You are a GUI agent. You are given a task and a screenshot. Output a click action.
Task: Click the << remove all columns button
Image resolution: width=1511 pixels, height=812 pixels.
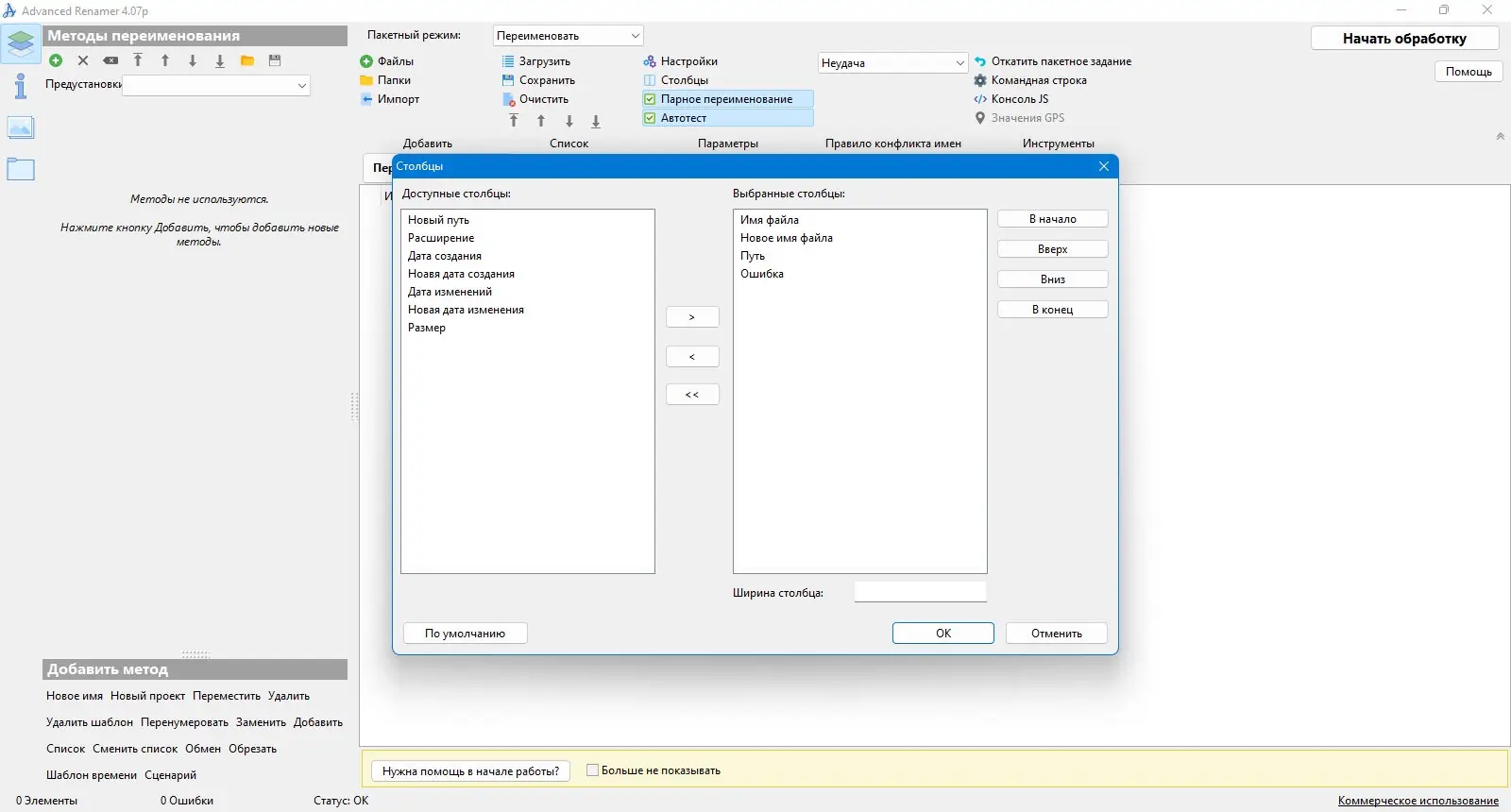tap(692, 395)
